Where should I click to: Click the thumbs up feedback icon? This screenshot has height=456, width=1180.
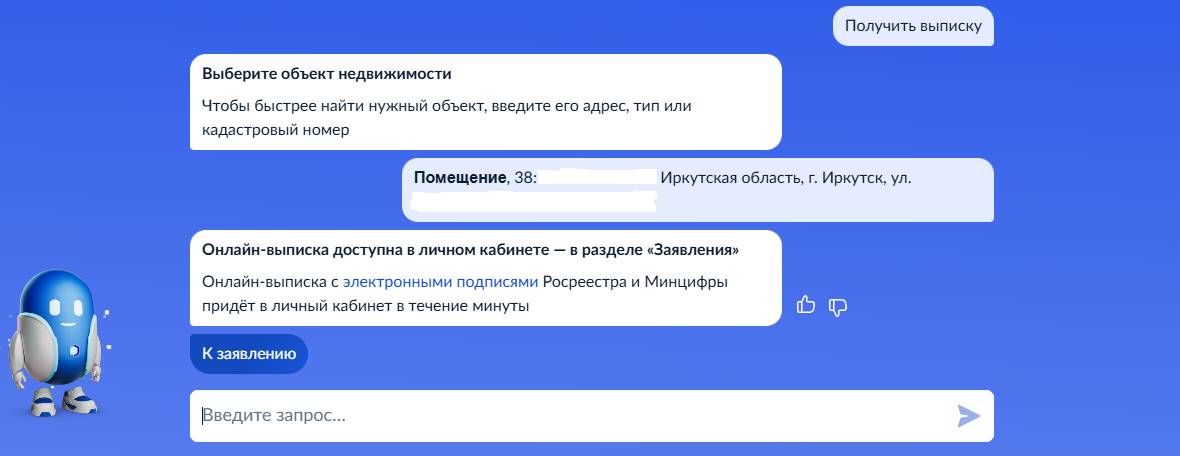[x=806, y=305]
